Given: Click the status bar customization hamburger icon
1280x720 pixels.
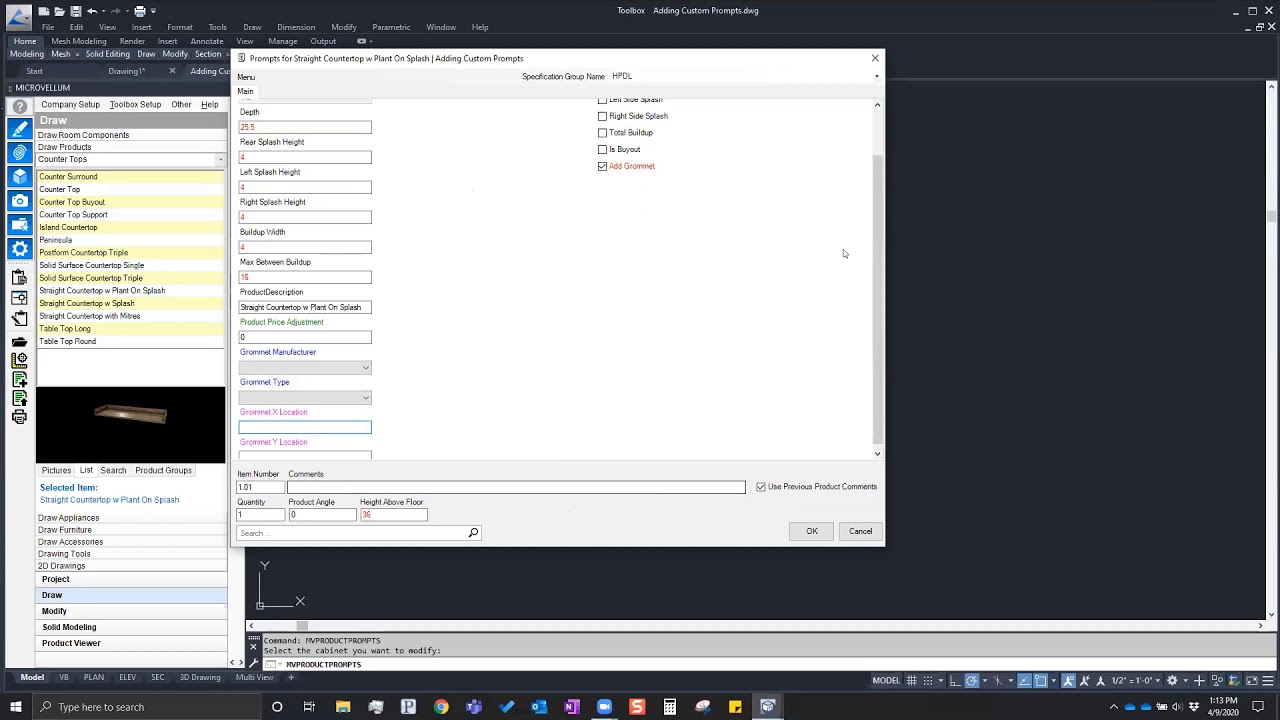Looking at the screenshot, I should (x=1269, y=680).
